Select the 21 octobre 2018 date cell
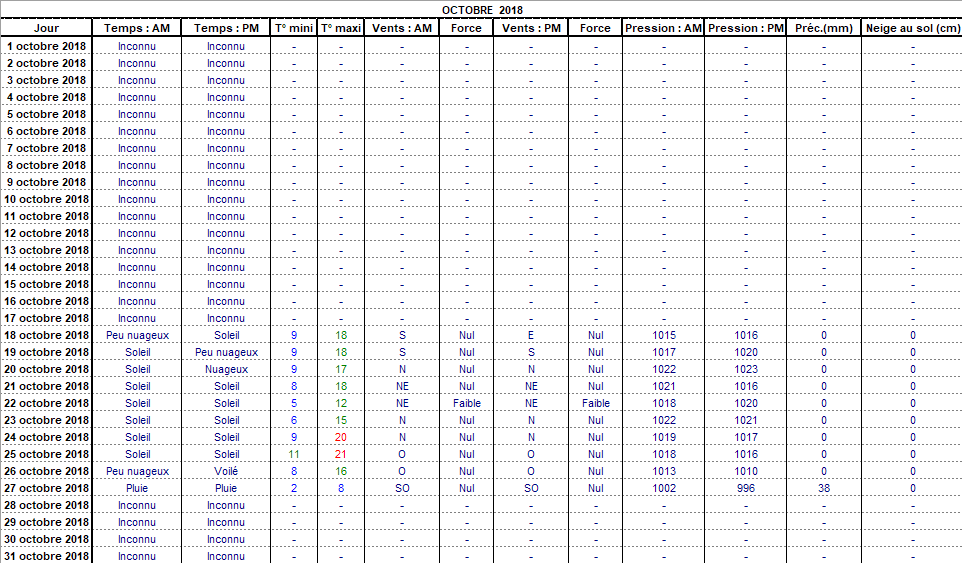This screenshot has width=962, height=563. click(47, 386)
